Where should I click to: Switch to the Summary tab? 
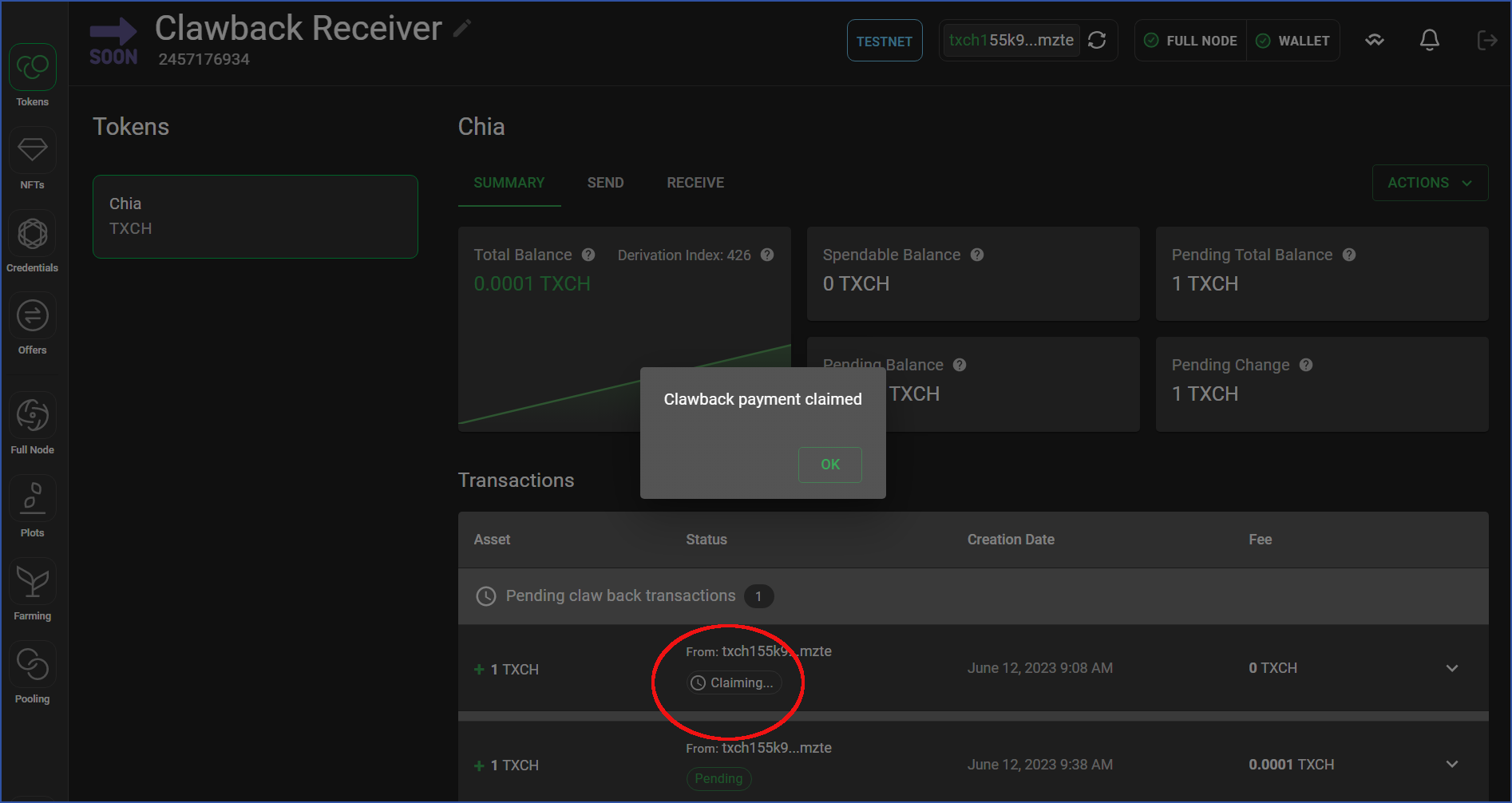509,183
